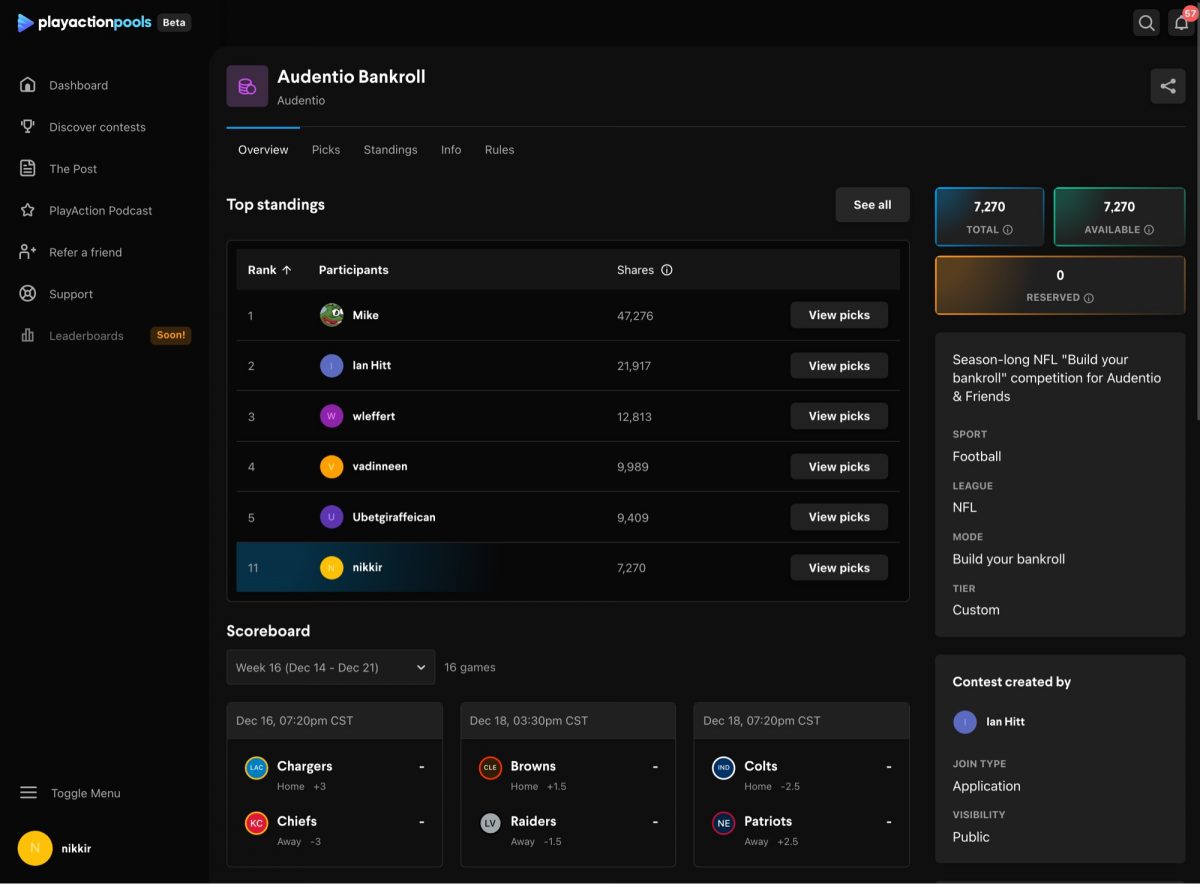Click the Chargers vs Chiefs game card header
The image size is (1200, 884).
[x=334, y=721]
